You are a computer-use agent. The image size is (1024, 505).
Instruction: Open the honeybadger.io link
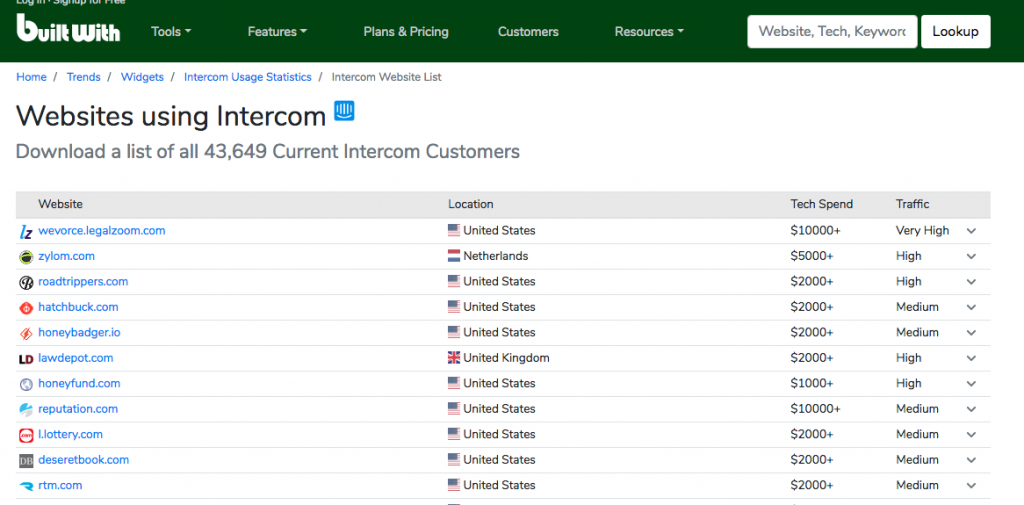(80, 333)
